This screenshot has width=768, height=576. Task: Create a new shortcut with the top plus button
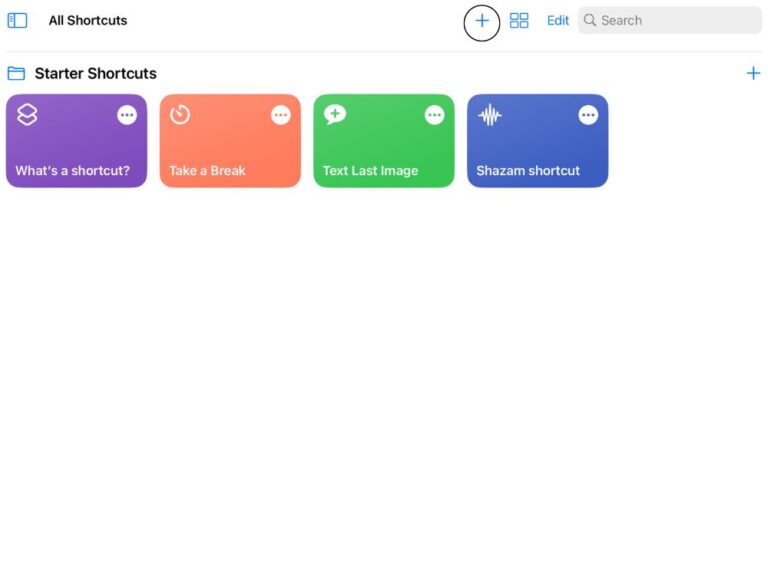[x=482, y=21]
